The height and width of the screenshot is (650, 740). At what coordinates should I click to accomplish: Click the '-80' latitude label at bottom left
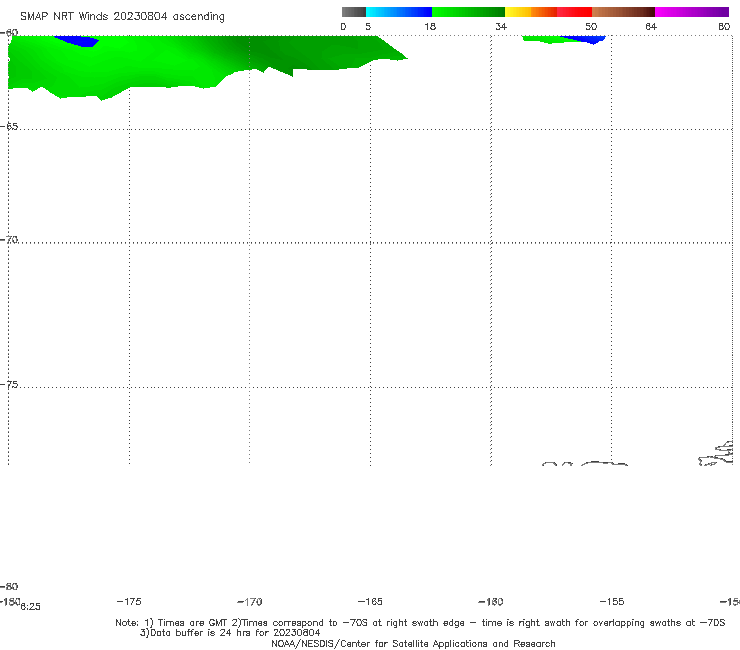9,587
